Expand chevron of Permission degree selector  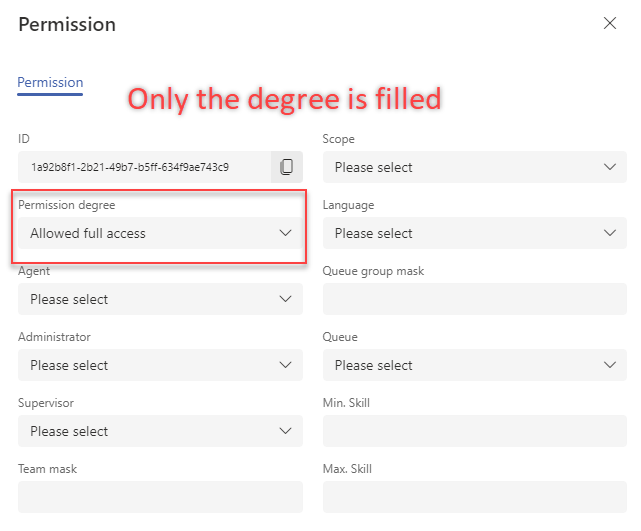click(x=285, y=233)
